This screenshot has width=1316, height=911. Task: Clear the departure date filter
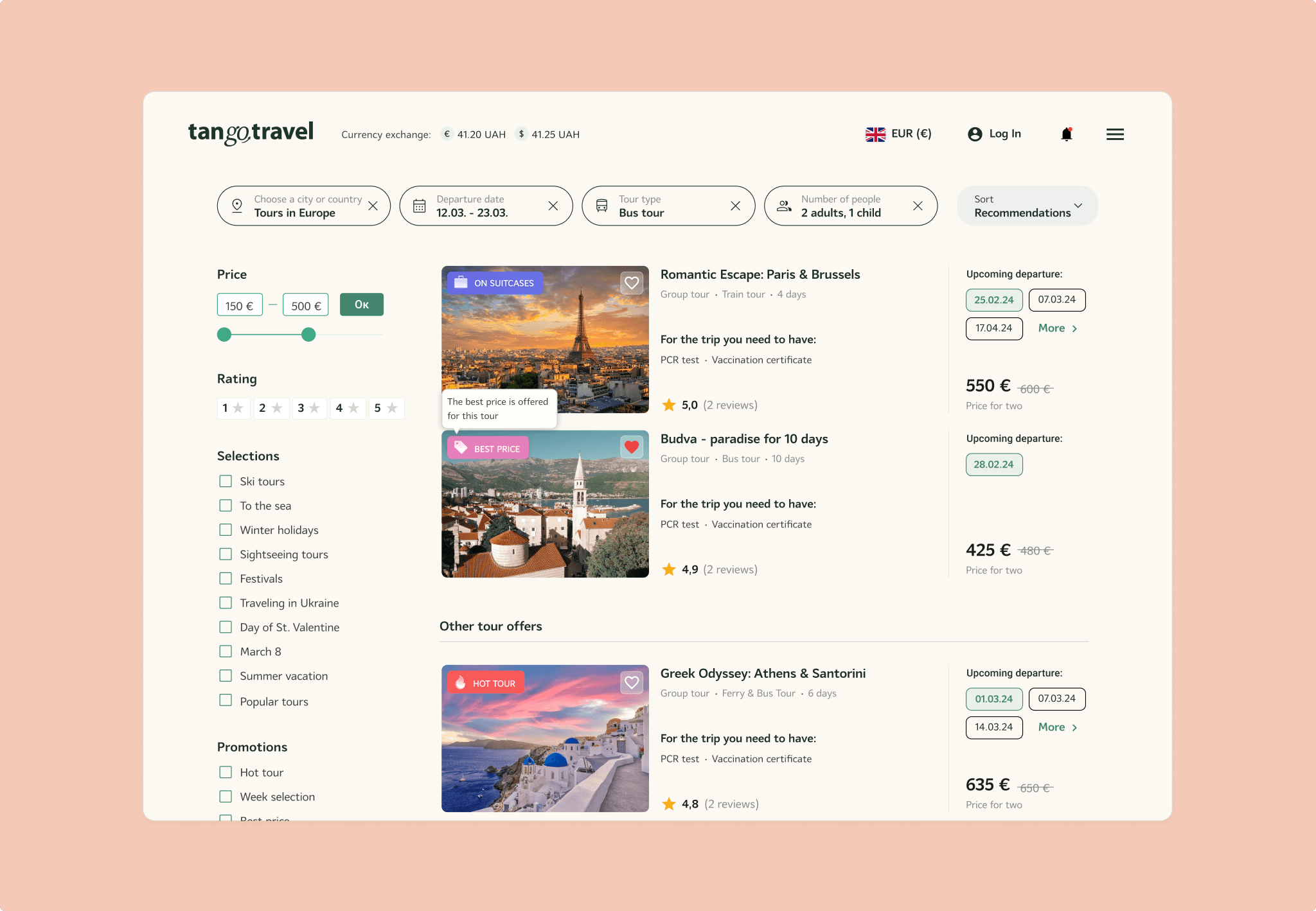(553, 206)
